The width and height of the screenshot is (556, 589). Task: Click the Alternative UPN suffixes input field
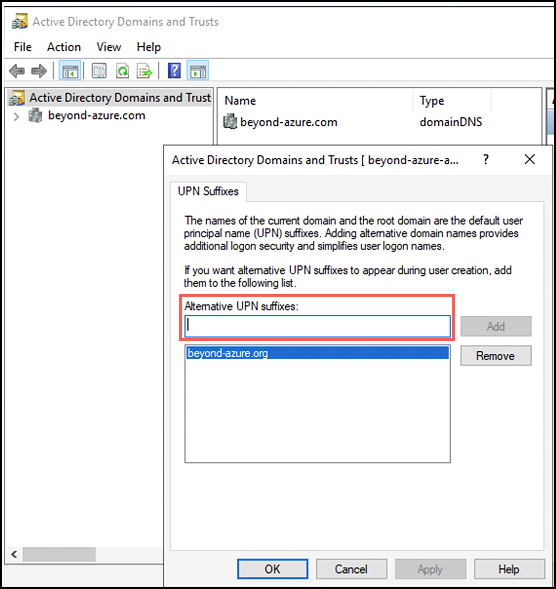(x=317, y=326)
